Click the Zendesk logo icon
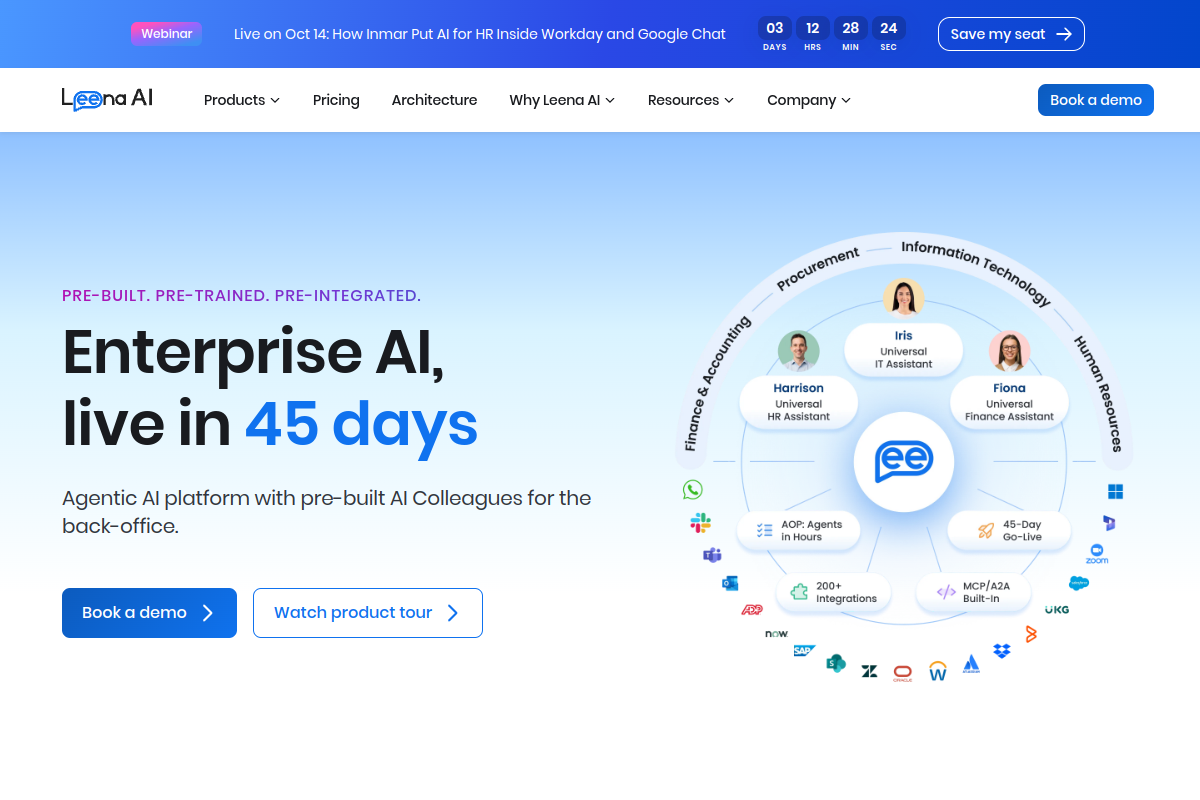Screen dimensions: 1200x800 tap(869, 671)
